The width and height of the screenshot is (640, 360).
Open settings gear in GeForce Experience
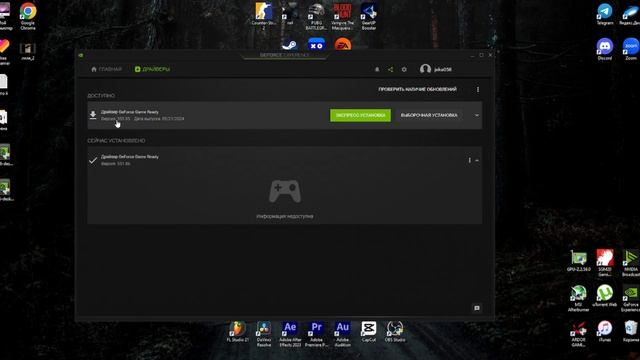pyautogui.click(x=404, y=69)
